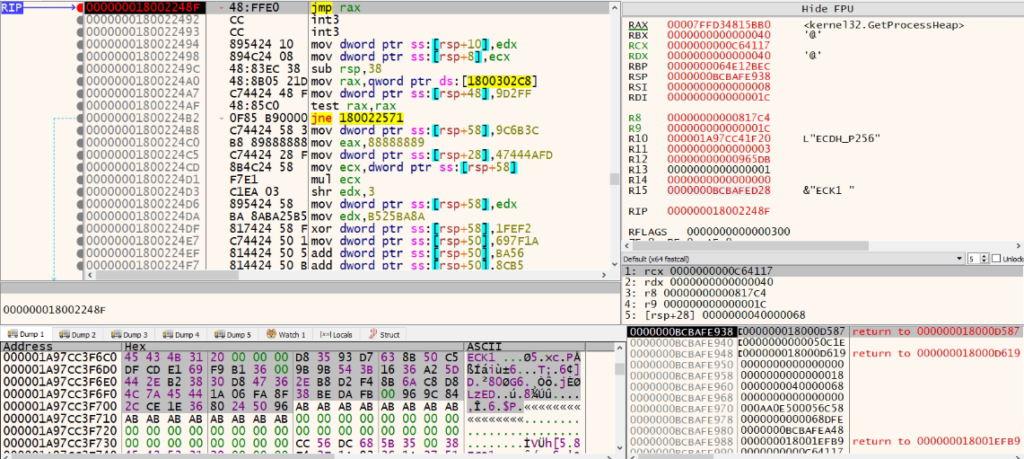This screenshot has width=1024, height=459.
Task: Toggle breakpoint dot at address 000000018002248F
Action: (x=80, y=8)
